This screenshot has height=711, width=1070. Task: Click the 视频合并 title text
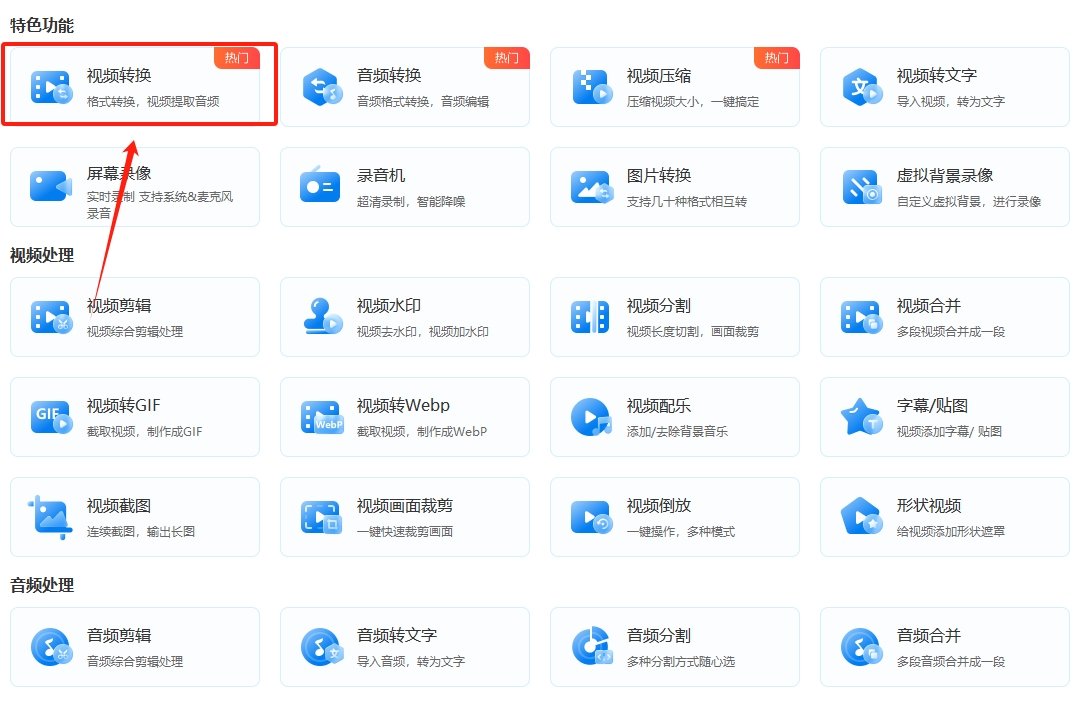pyautogui.click(x=929, y=306)
